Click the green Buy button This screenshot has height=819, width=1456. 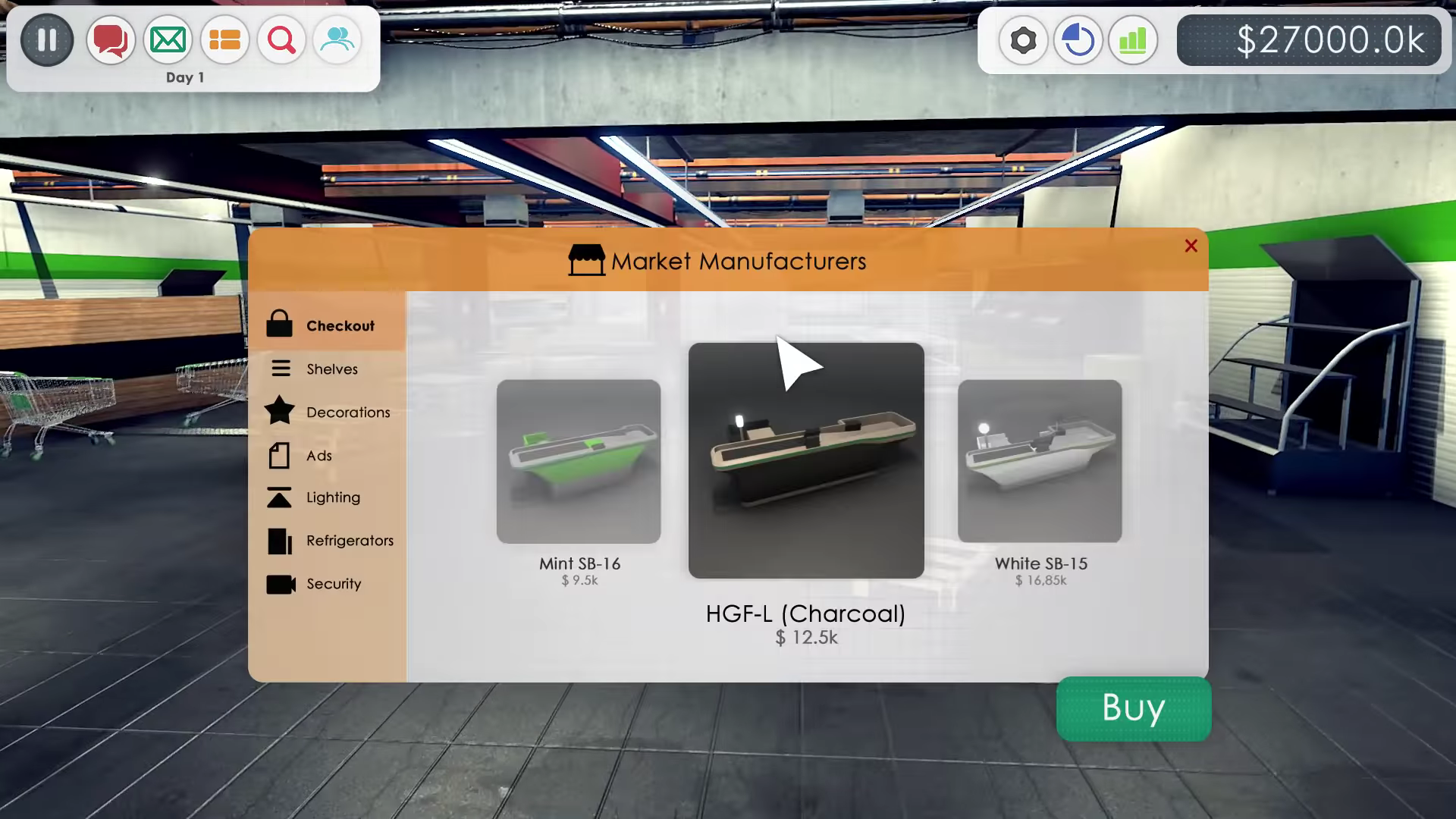point(1134,709)
